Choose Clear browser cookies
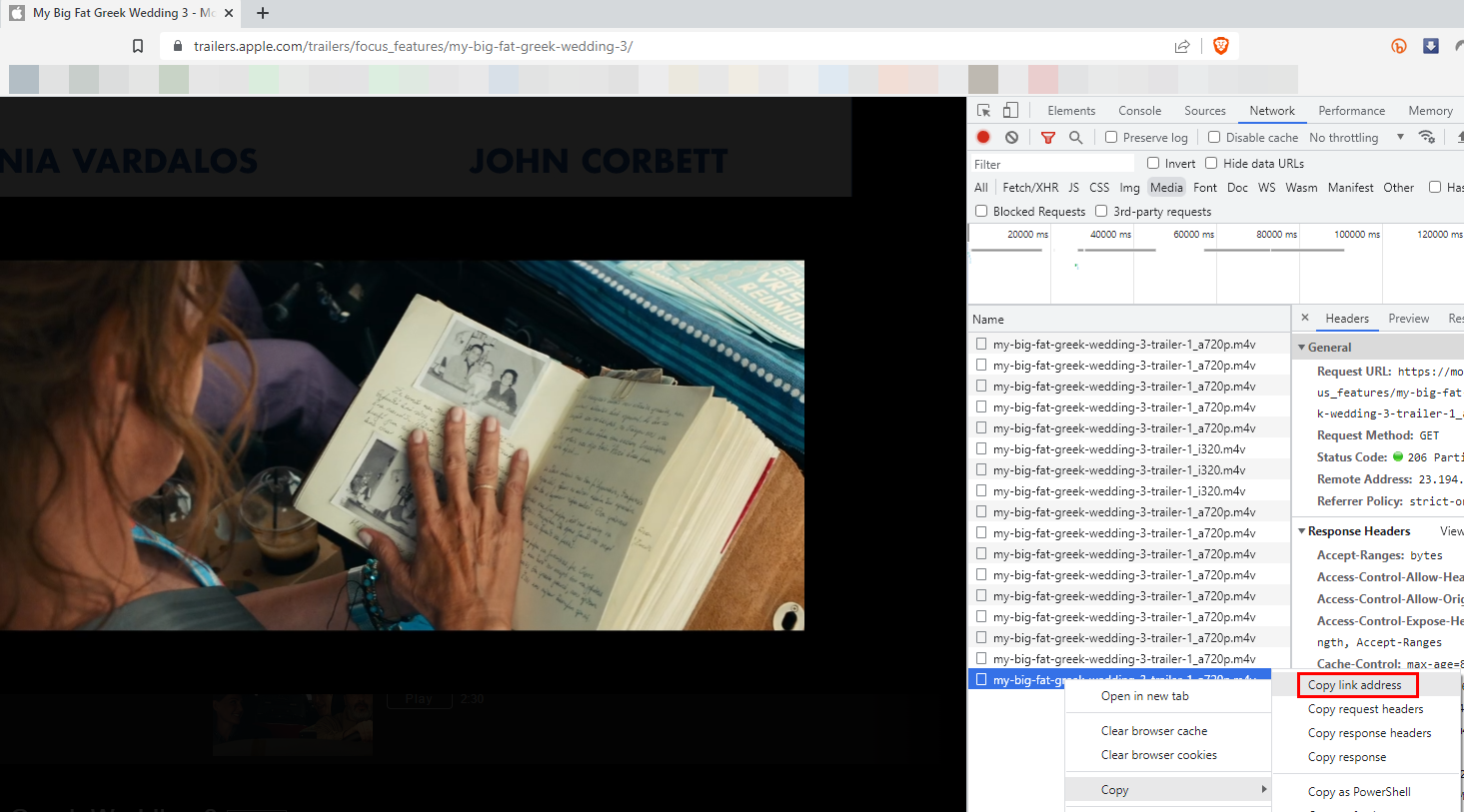1464x812 pixels. click(x=1159, y=755)
